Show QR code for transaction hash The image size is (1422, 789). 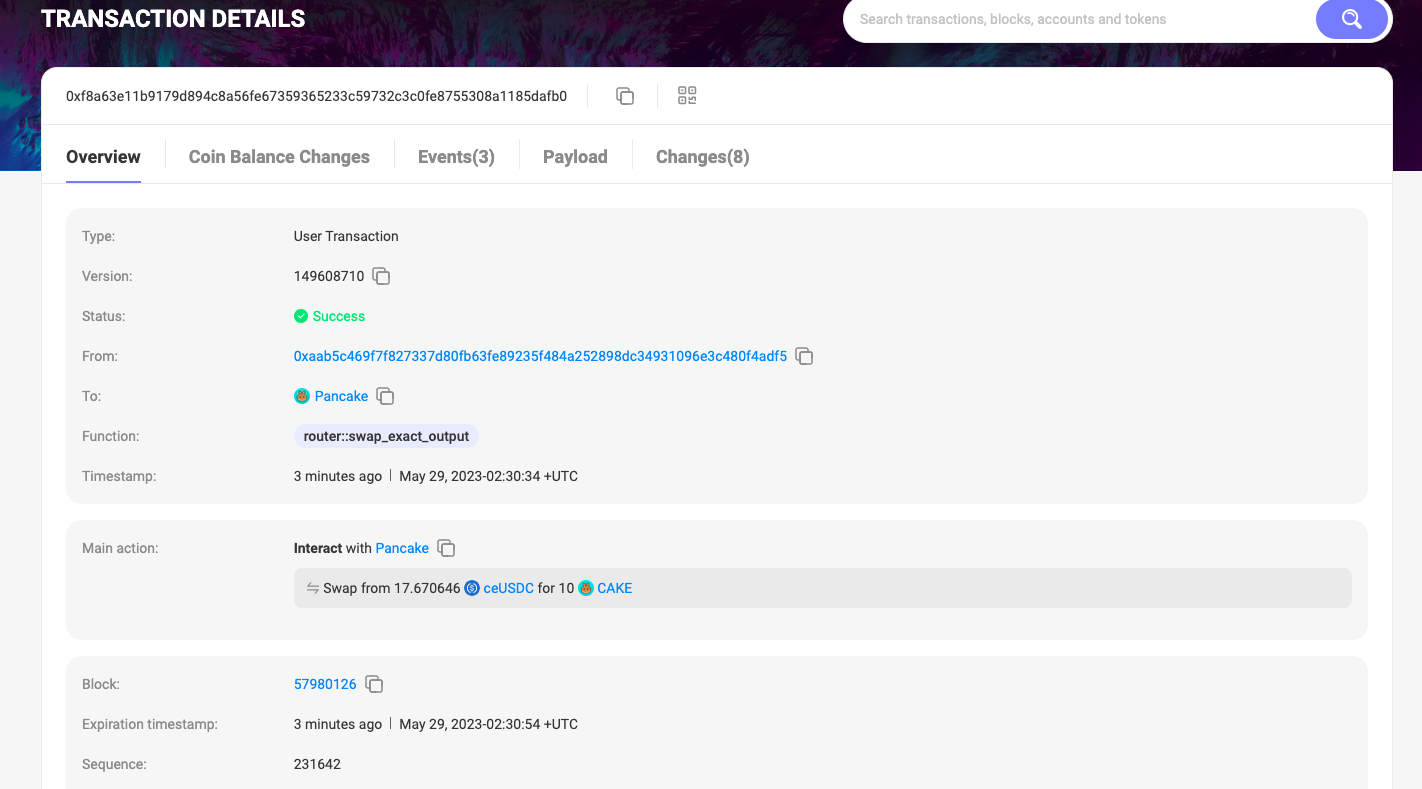tap(687, 96)
